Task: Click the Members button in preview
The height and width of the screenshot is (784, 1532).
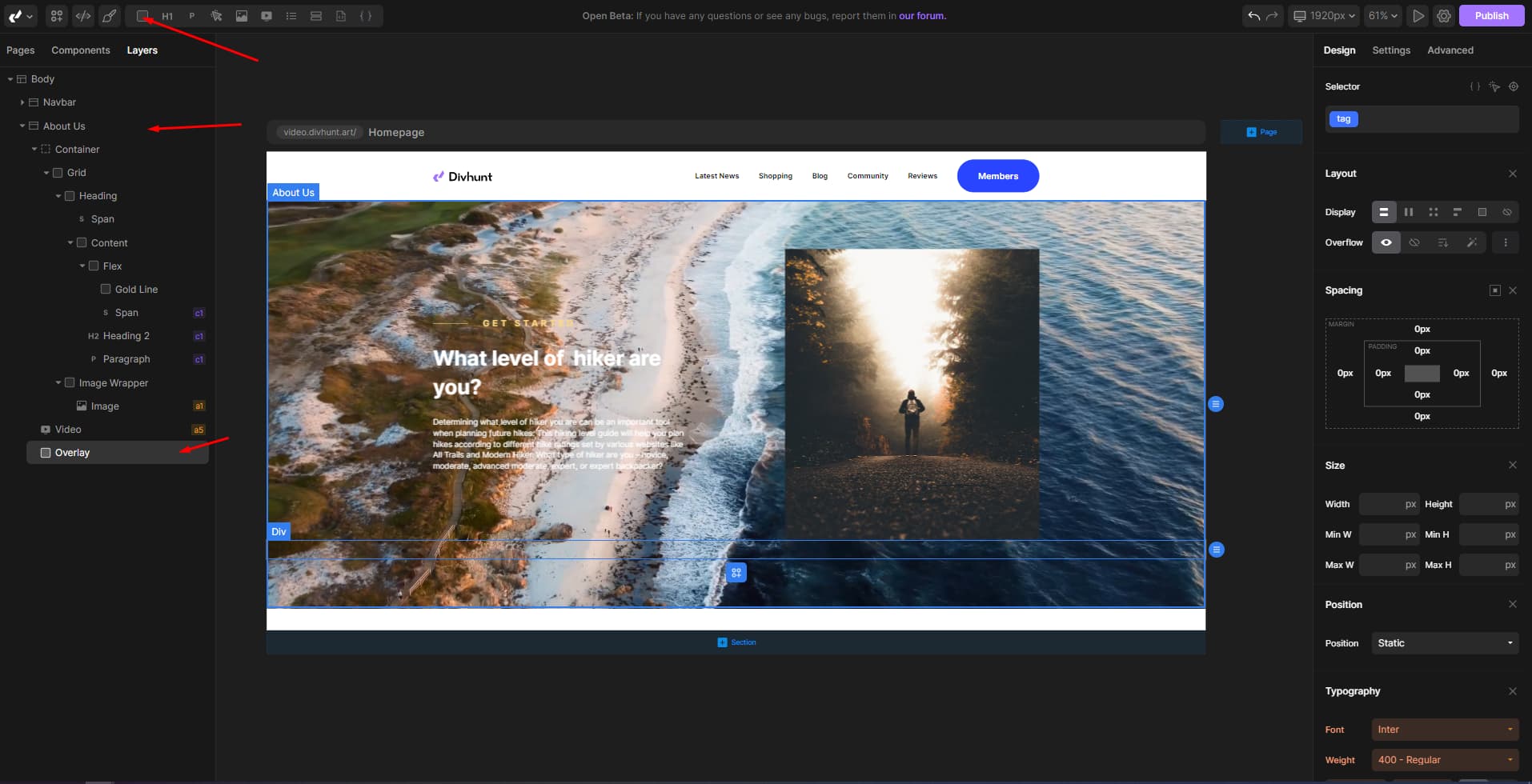Action: coord(997,176)
